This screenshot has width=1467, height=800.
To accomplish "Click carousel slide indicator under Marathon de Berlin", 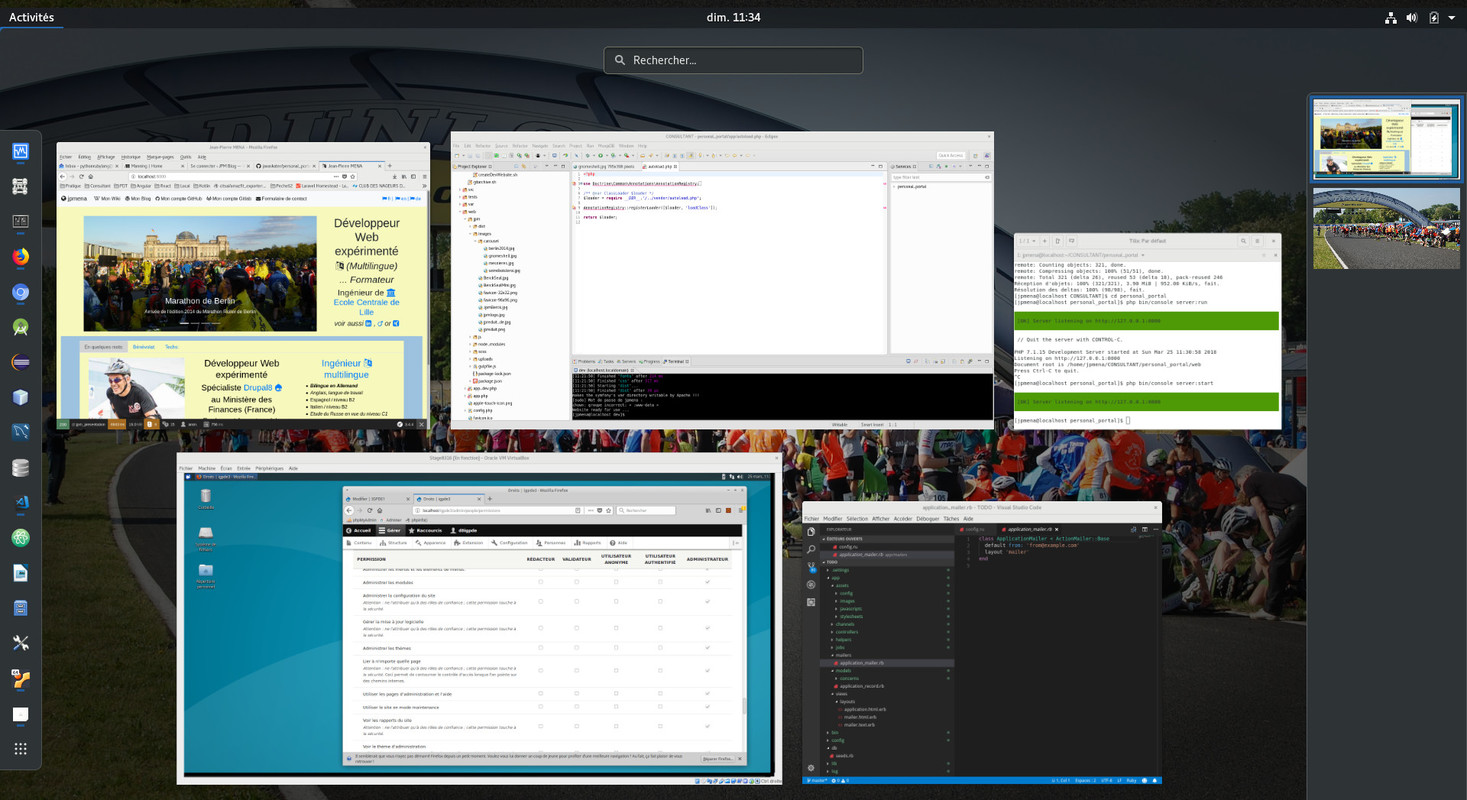I will (x=200, y=323).
